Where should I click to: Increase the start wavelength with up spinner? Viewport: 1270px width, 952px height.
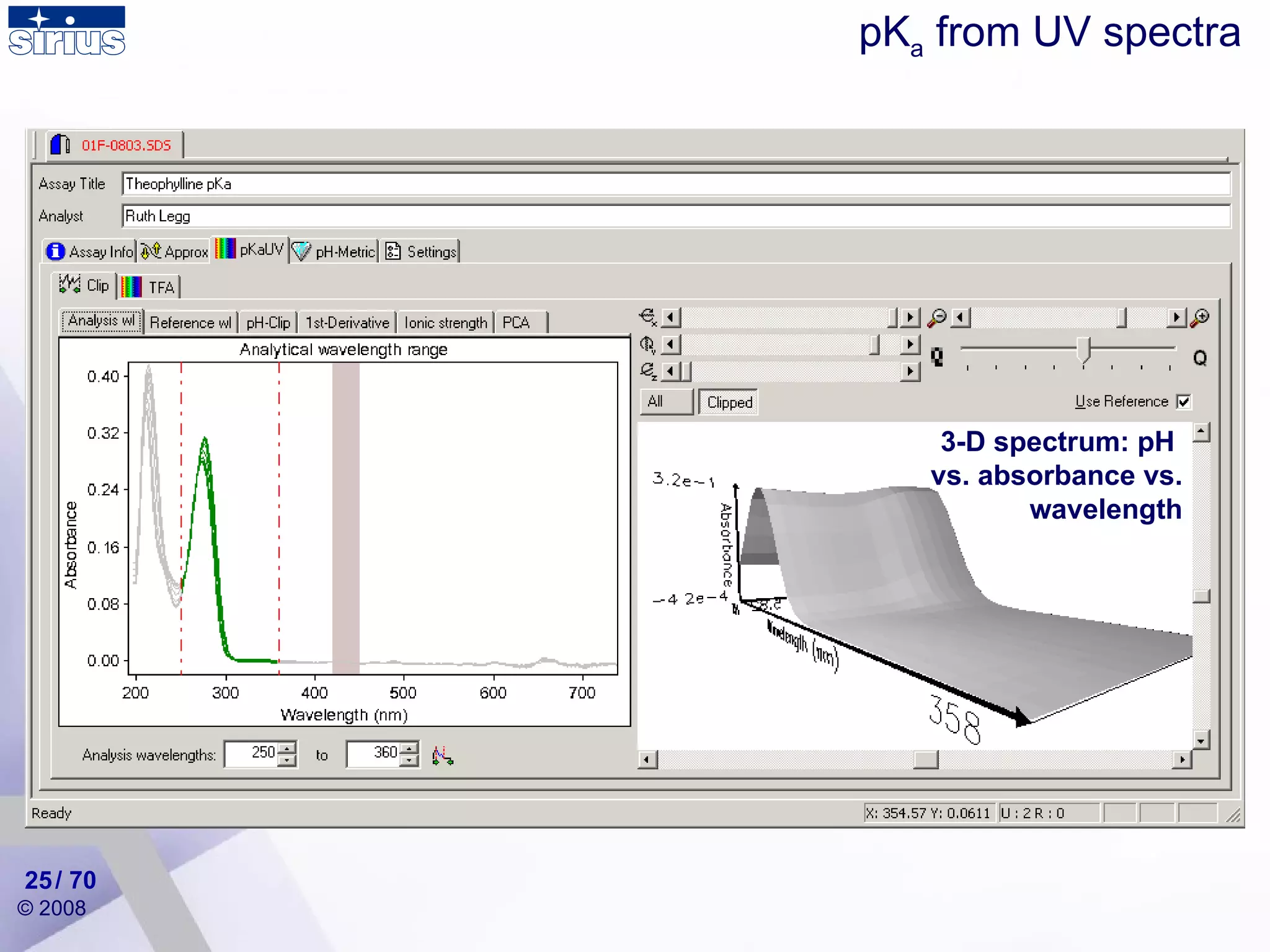pos(286,748)
